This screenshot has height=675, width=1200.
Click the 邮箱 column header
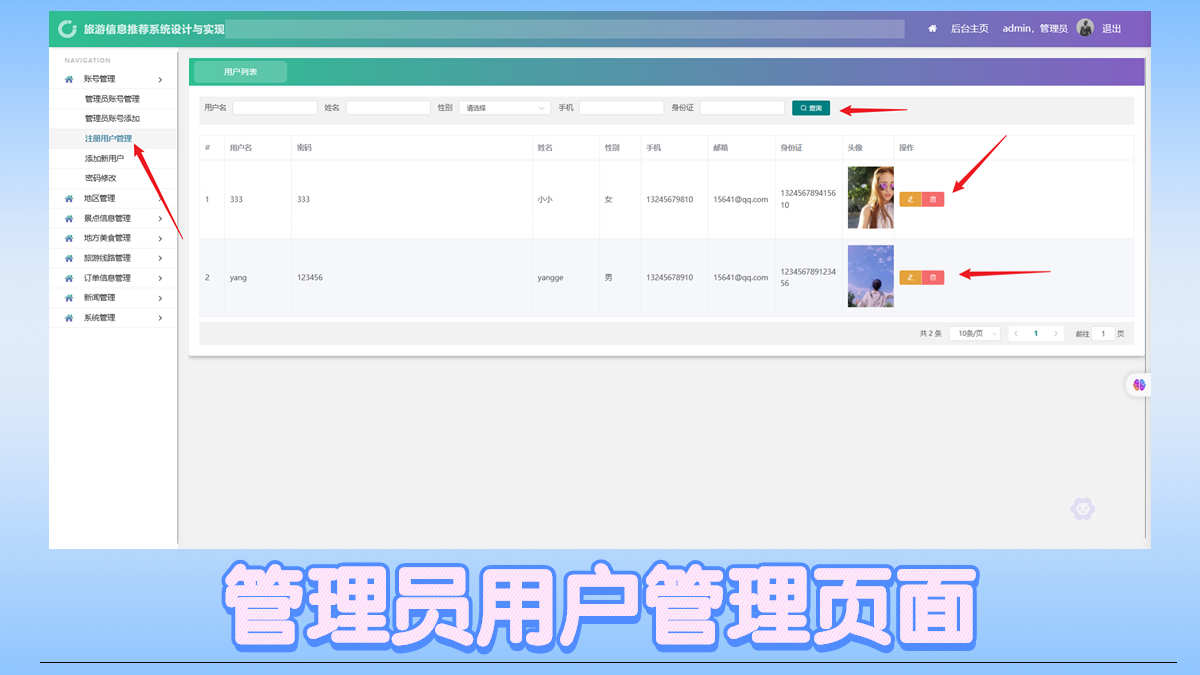[x=721, y=148]
